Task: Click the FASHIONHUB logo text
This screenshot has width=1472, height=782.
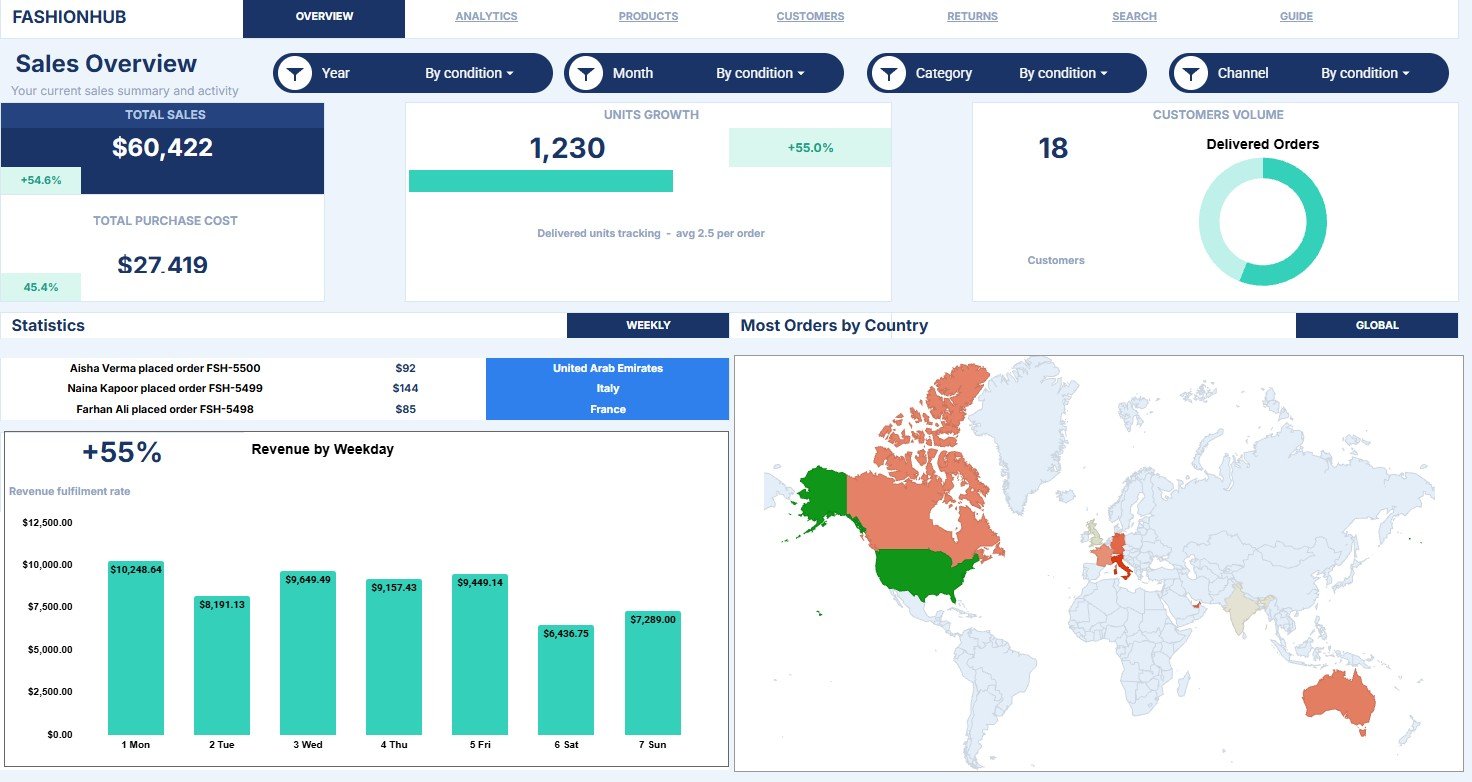Action: 69,17
